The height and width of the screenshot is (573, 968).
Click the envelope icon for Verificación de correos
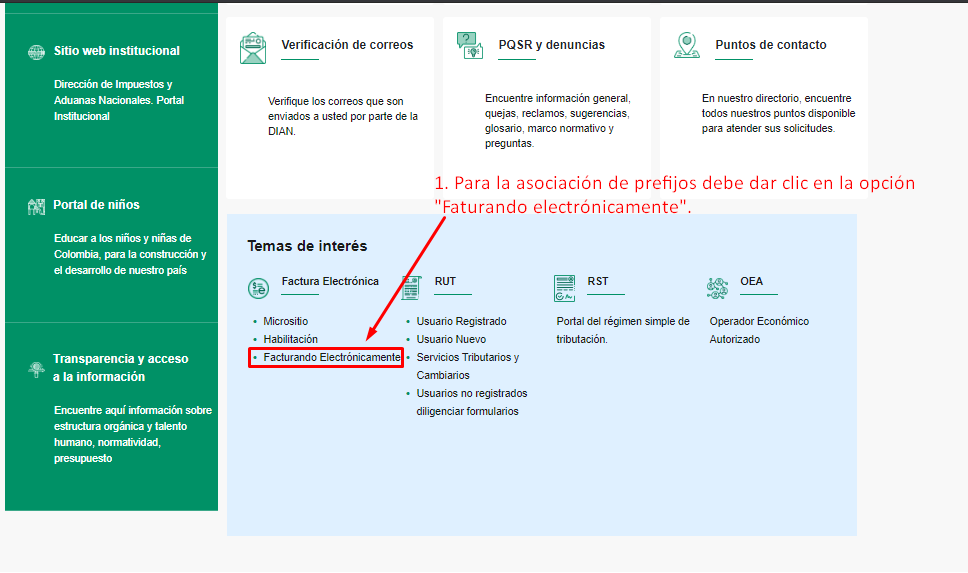(252, 48)
